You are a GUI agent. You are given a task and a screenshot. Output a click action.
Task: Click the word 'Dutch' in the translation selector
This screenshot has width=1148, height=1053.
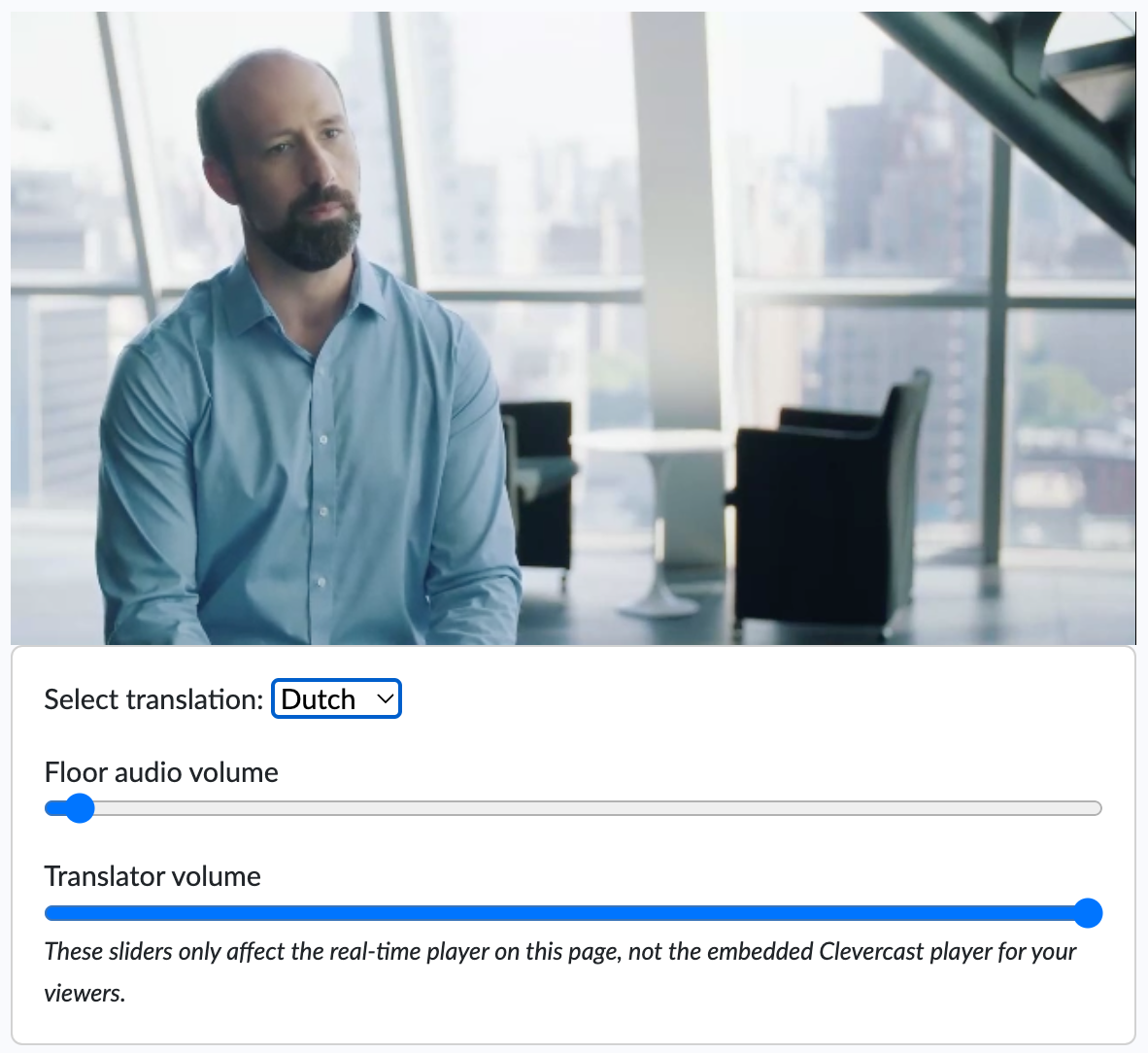(x=318, y=699)
